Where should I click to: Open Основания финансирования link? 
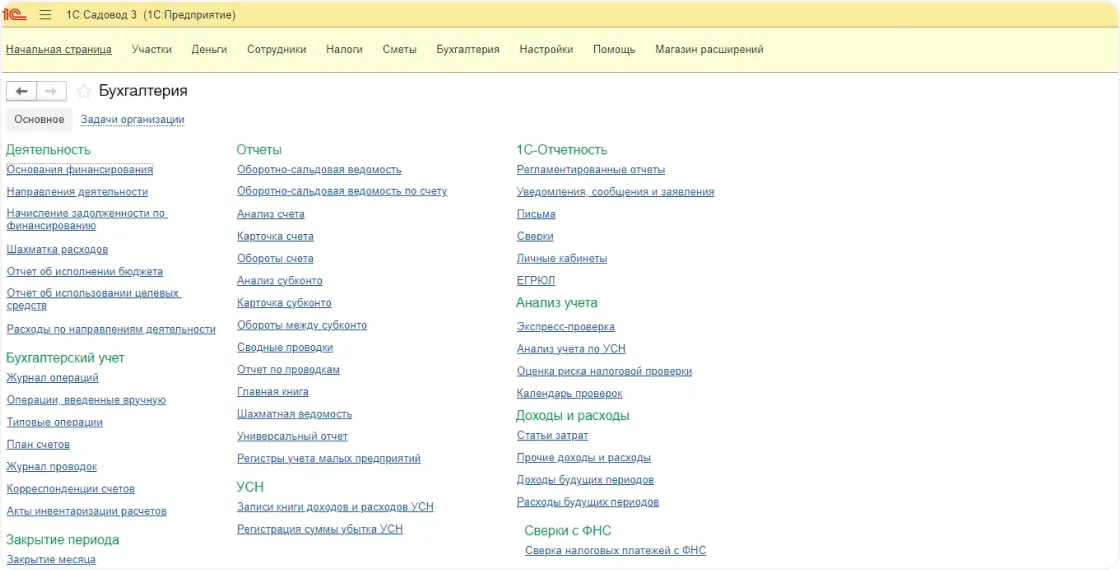point(79,170)
